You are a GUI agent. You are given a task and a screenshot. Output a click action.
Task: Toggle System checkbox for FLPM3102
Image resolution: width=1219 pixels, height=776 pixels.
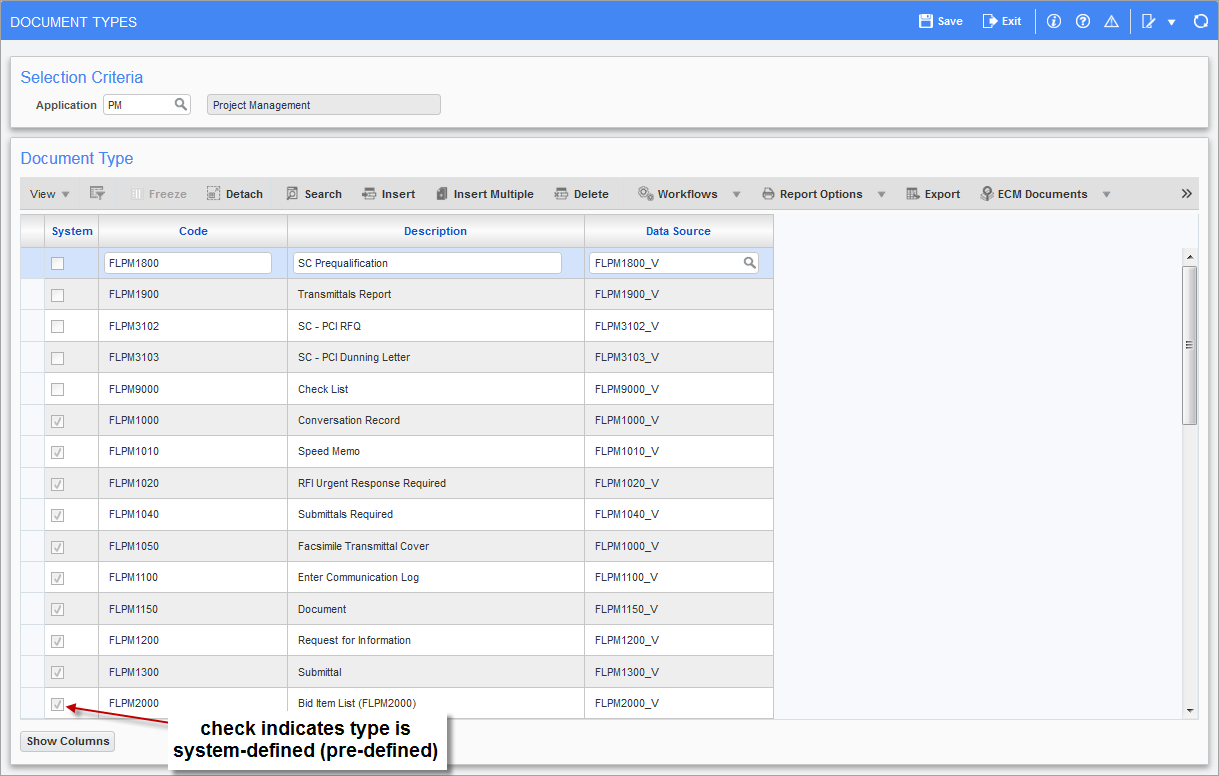58,326
